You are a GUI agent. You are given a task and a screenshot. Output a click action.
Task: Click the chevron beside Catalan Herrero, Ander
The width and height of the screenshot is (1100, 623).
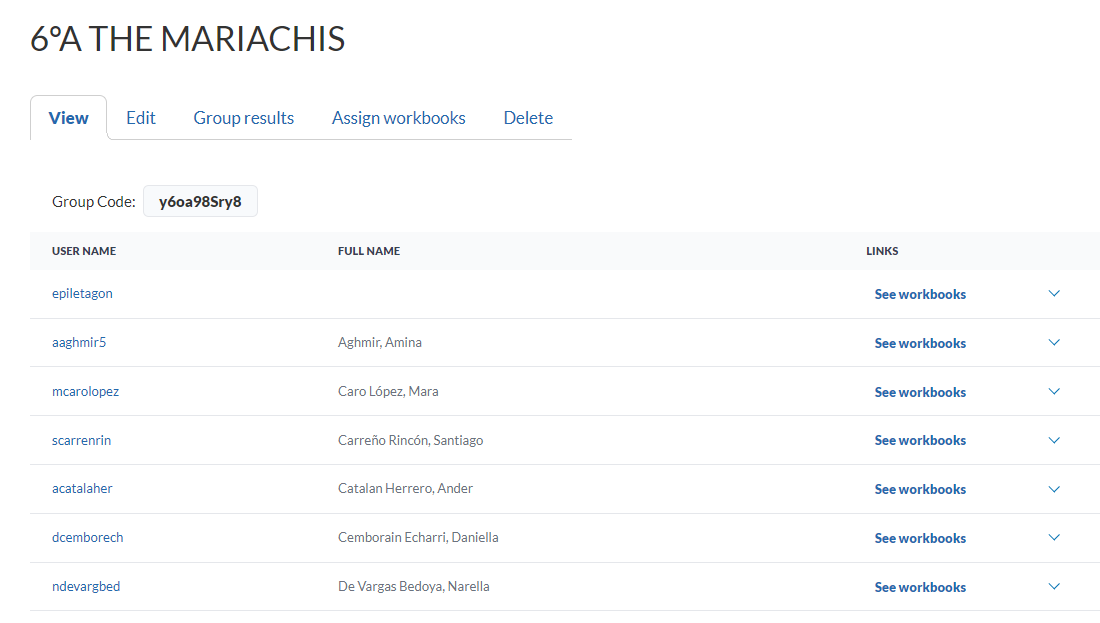tap(1053, 489)
